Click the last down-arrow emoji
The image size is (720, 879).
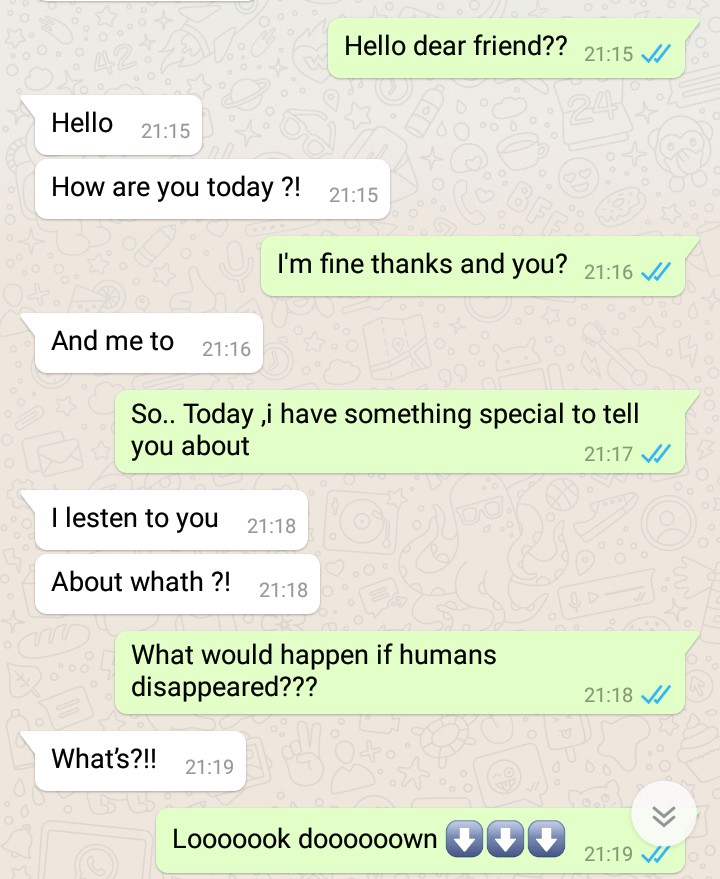click(547, 839)
